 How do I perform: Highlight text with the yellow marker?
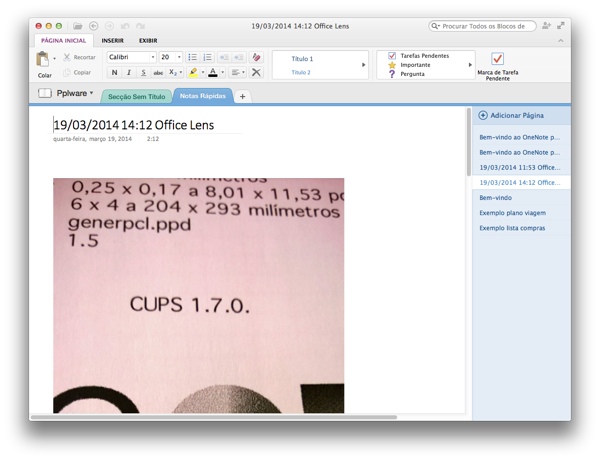pos(193,72)
